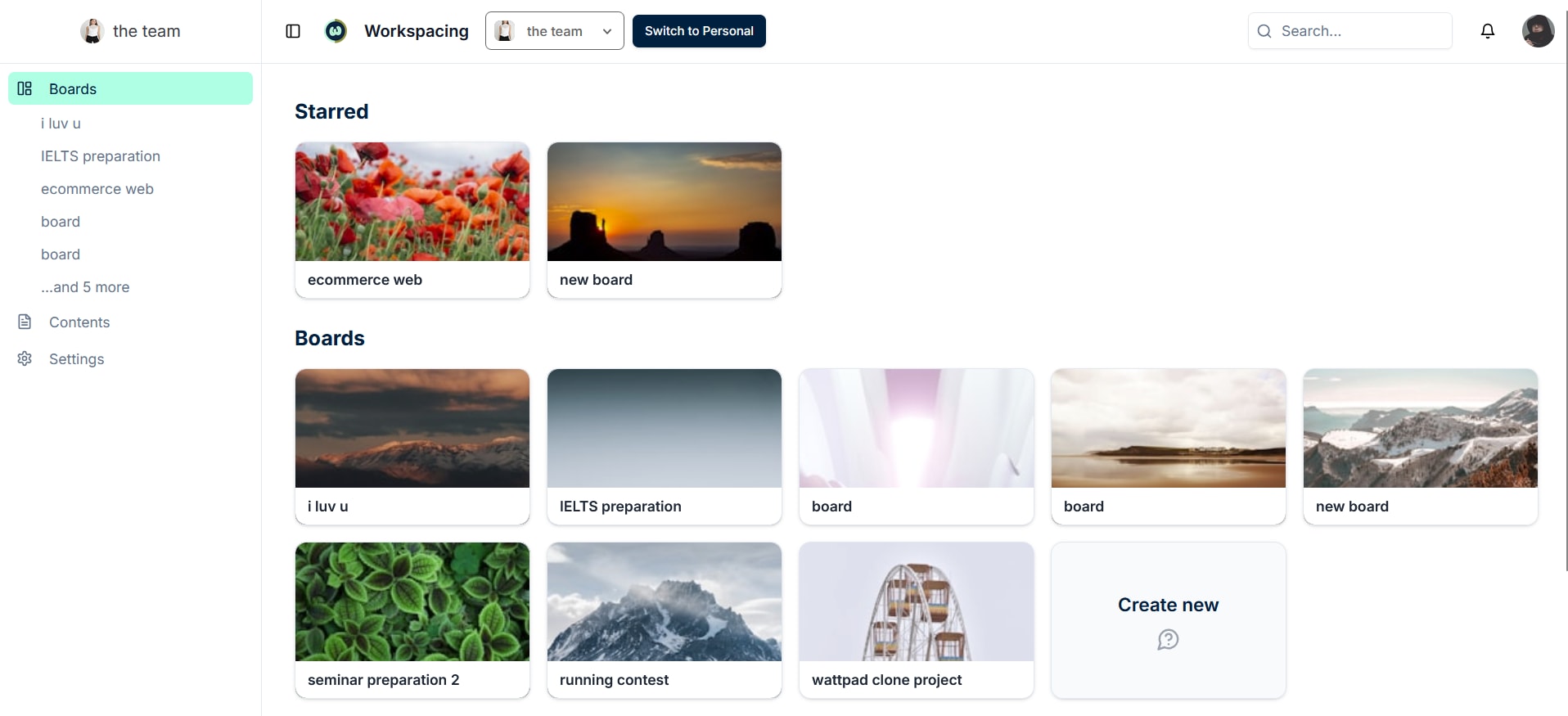Open the team workspace dropdown
1568x716 pixels.
pyautogui.click(x=555, y=31)
